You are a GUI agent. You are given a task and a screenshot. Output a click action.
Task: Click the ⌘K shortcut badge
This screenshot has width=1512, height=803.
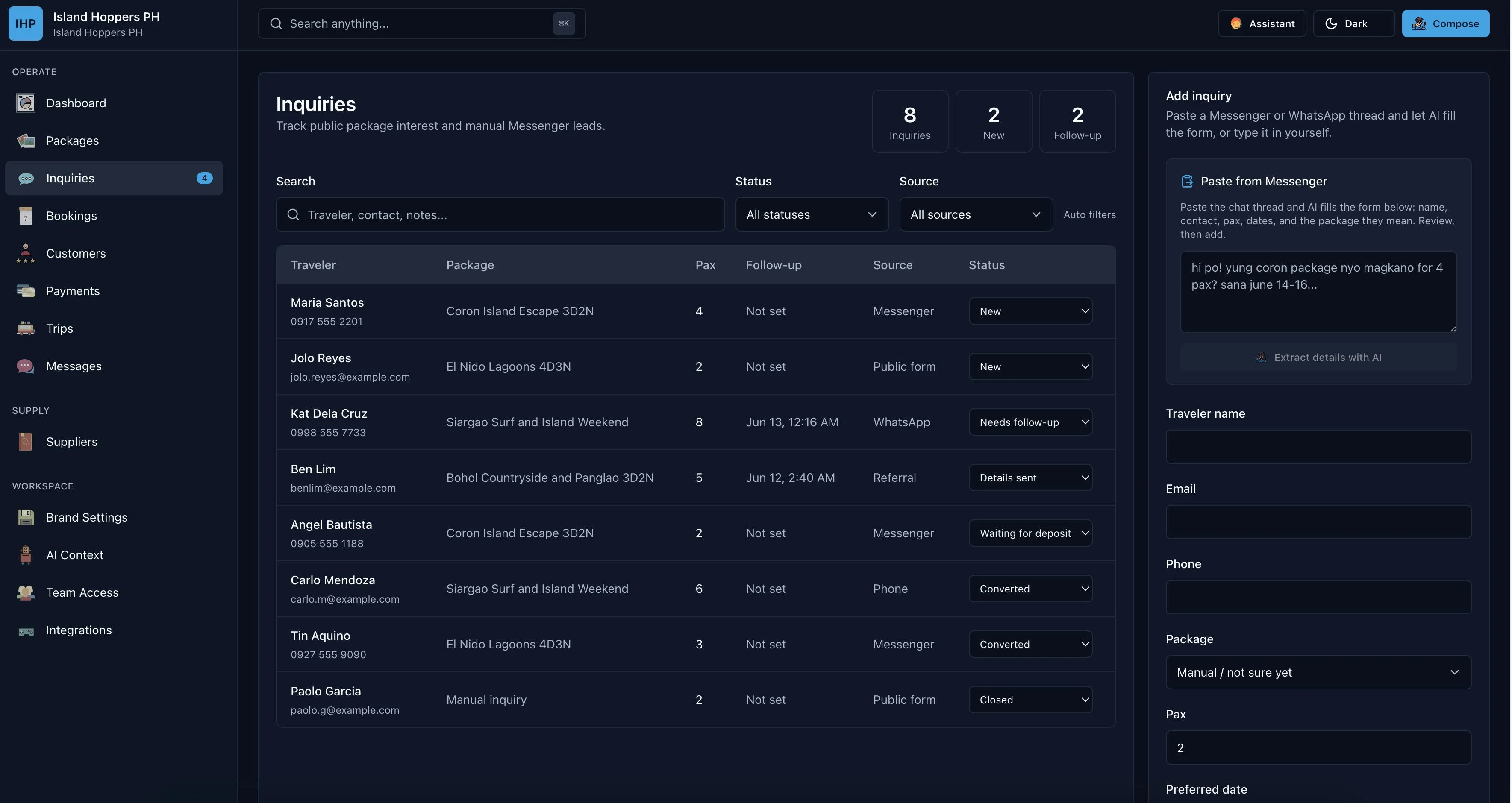pos(564,23)
